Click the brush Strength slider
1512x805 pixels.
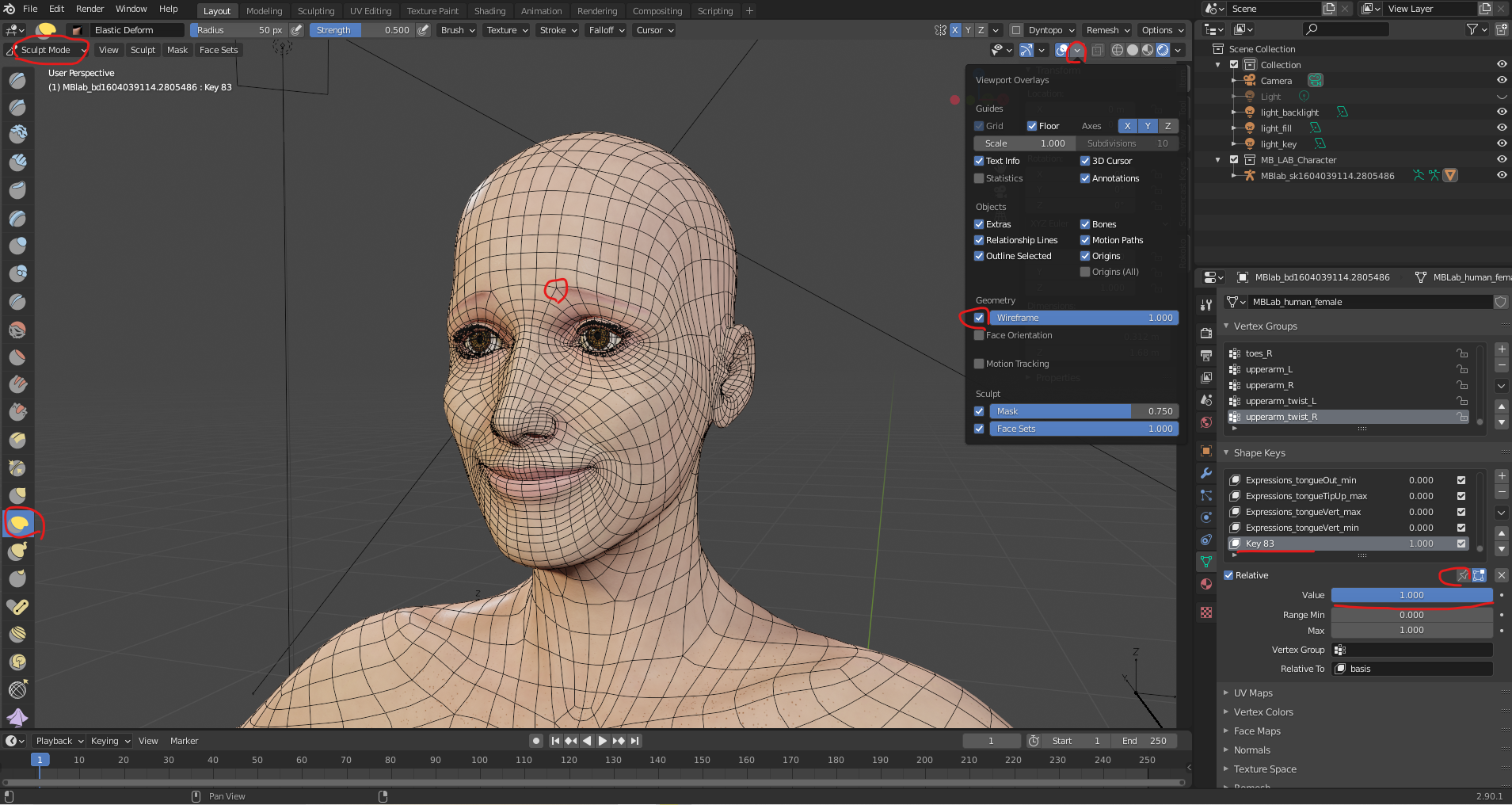pyautogui.click(x=362, y=30)
